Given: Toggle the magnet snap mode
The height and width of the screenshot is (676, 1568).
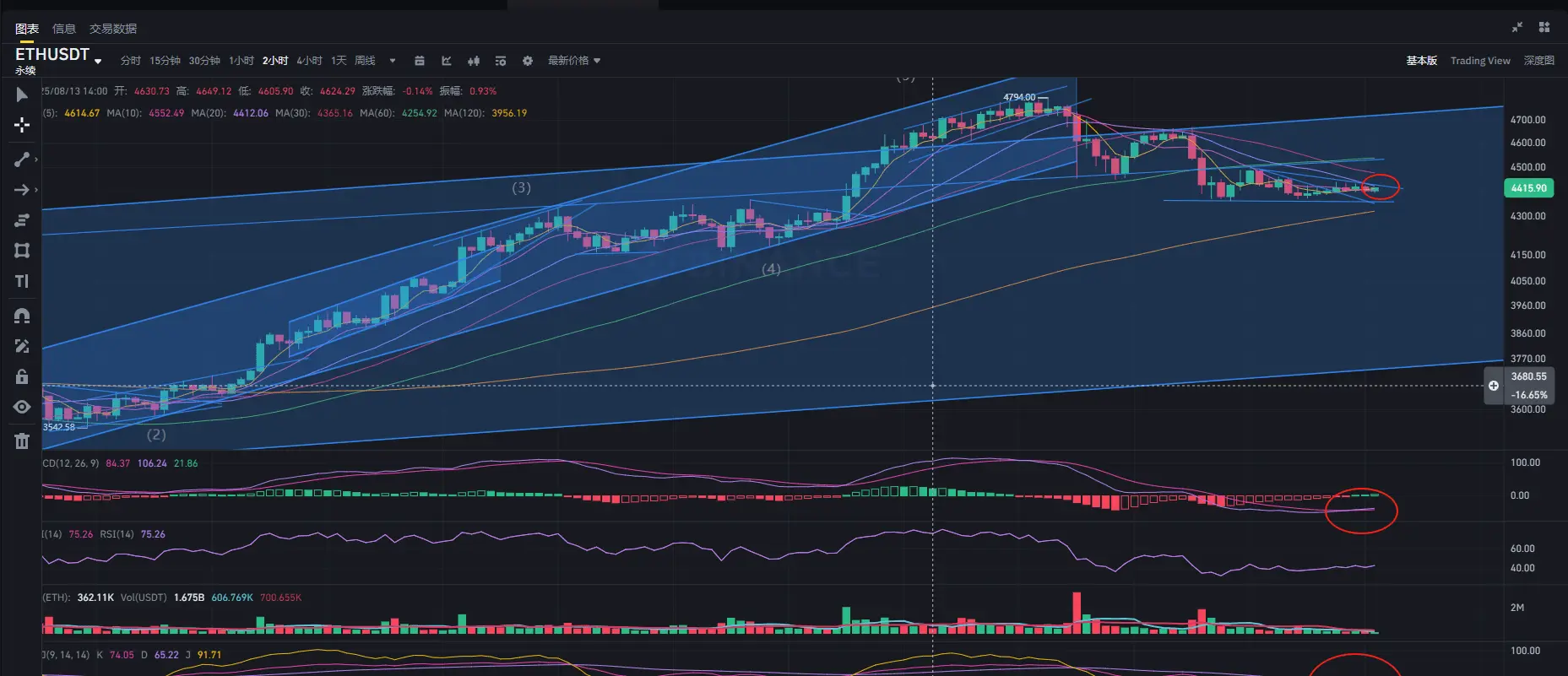Looking at the screenshot, I should [x=22, y=316].
